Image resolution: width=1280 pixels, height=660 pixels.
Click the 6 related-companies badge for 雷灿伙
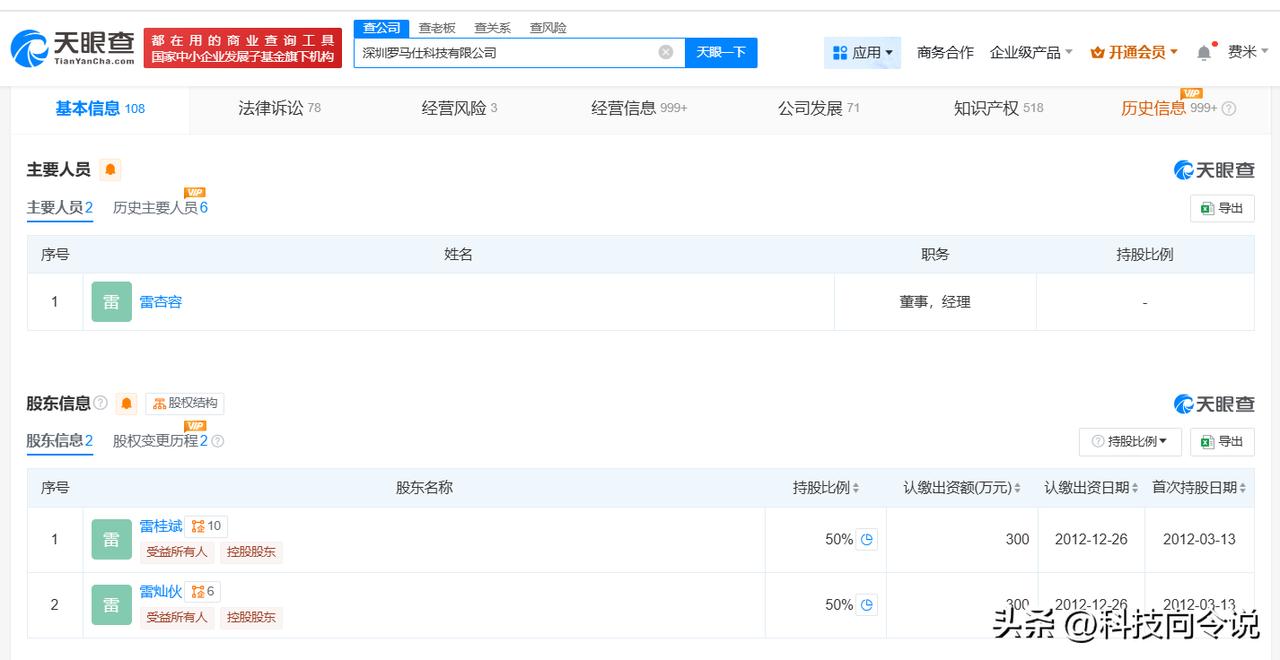(203, 592)
